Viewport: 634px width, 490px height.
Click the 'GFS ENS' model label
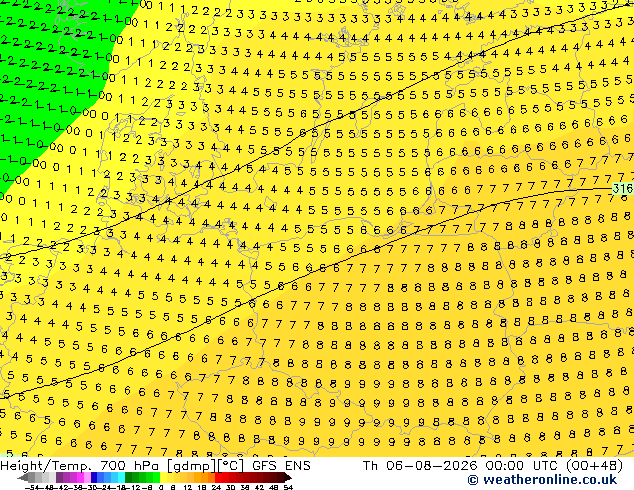click(x=281, y=466)
